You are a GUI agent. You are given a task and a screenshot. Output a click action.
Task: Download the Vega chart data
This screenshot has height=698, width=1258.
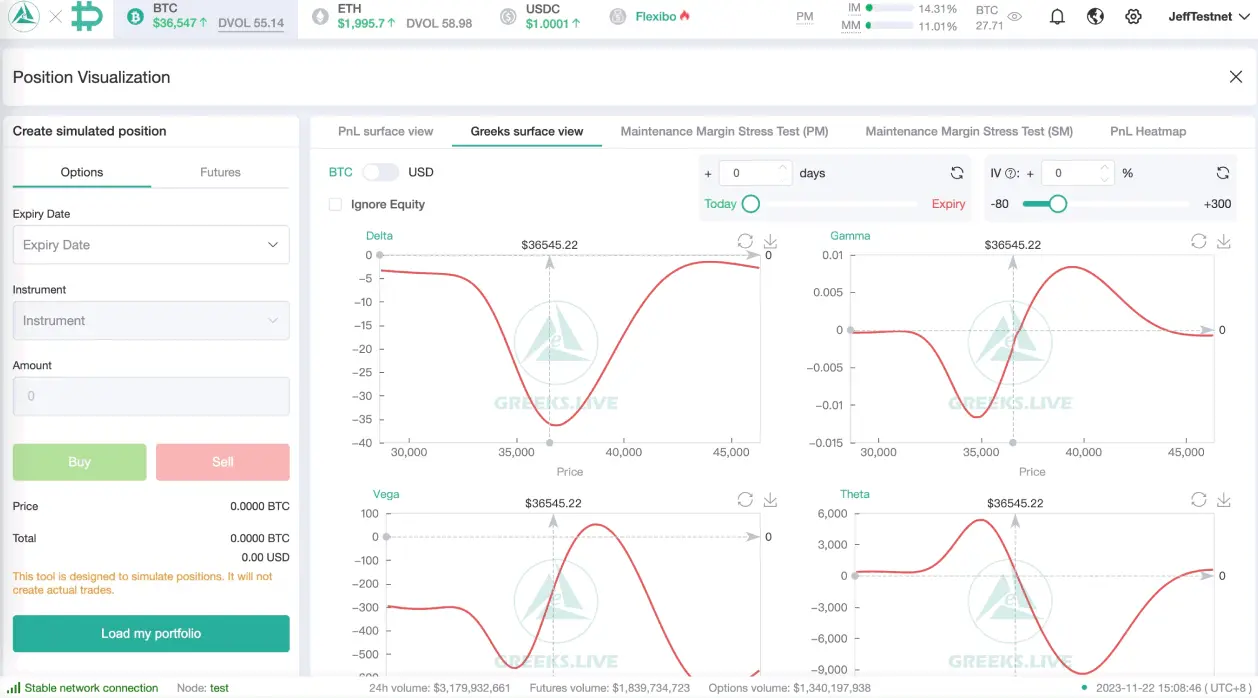[x=769, y=499]
